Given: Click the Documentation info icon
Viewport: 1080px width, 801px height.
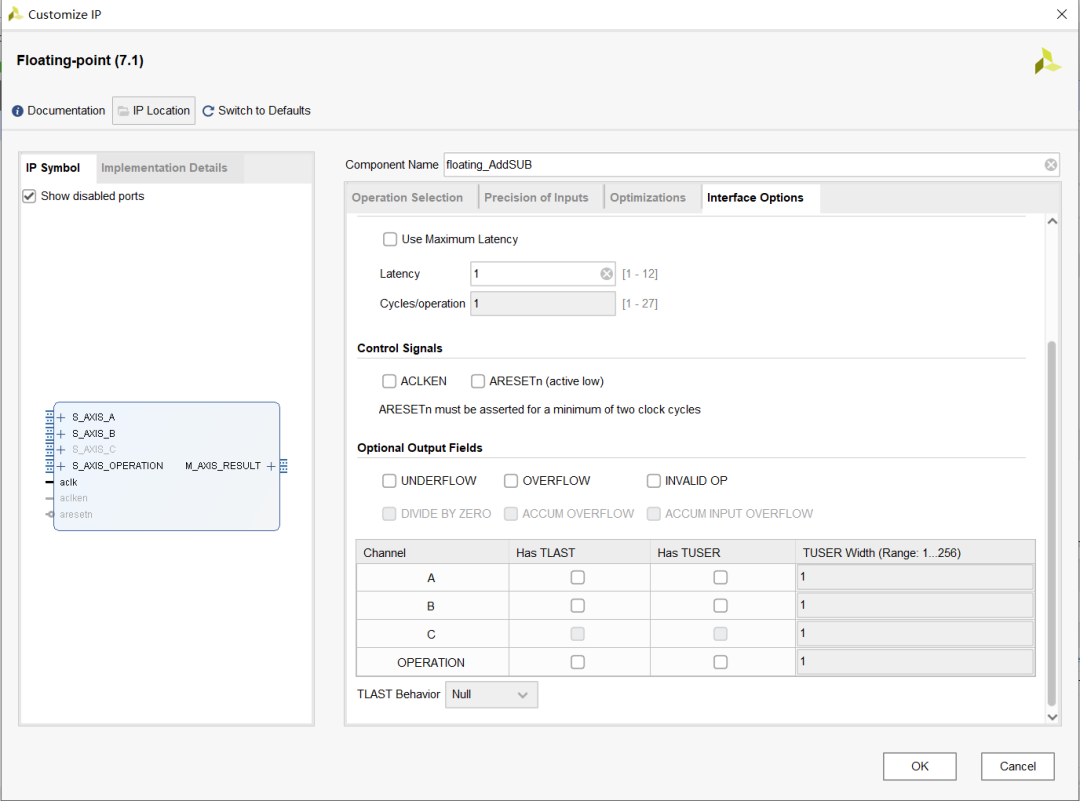Looking at the screenshot, I should 18,111.
